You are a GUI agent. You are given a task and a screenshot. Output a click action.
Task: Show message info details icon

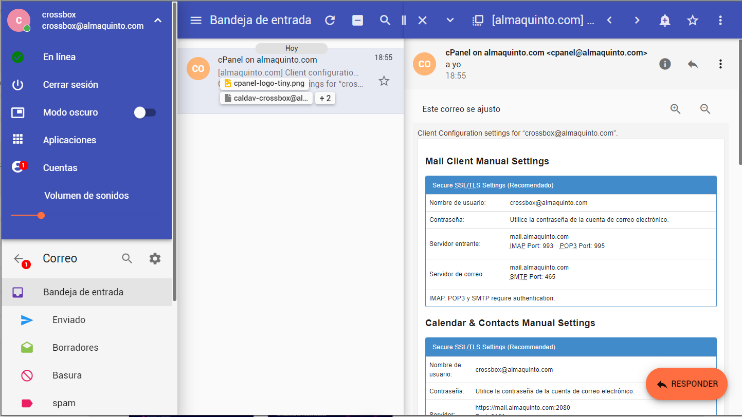click(x=665, y=64)
